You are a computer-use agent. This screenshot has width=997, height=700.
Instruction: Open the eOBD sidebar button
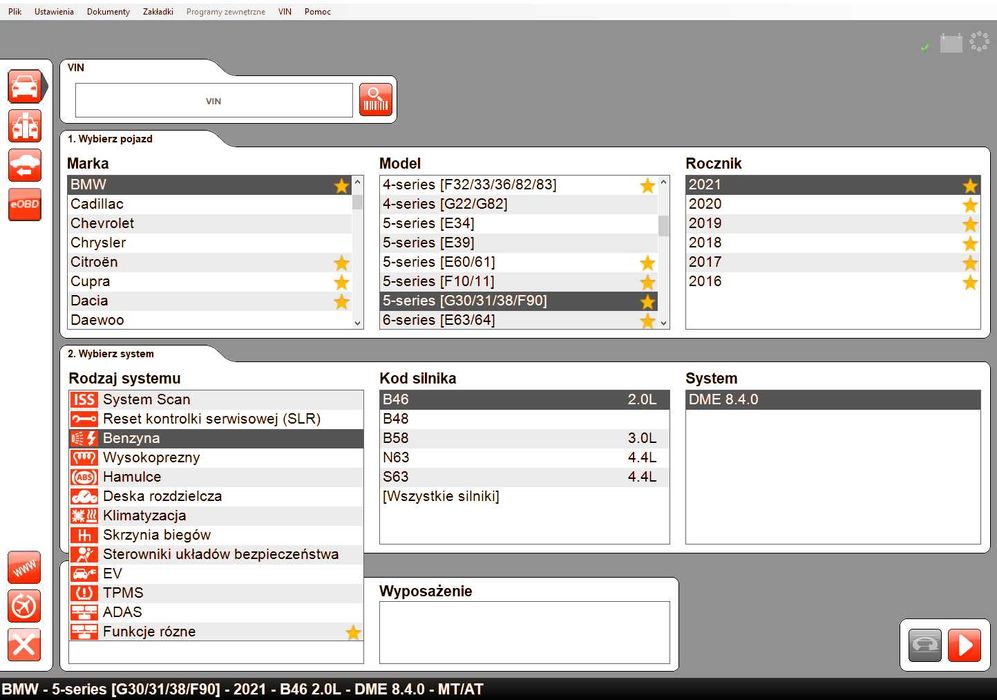(25, 204)
